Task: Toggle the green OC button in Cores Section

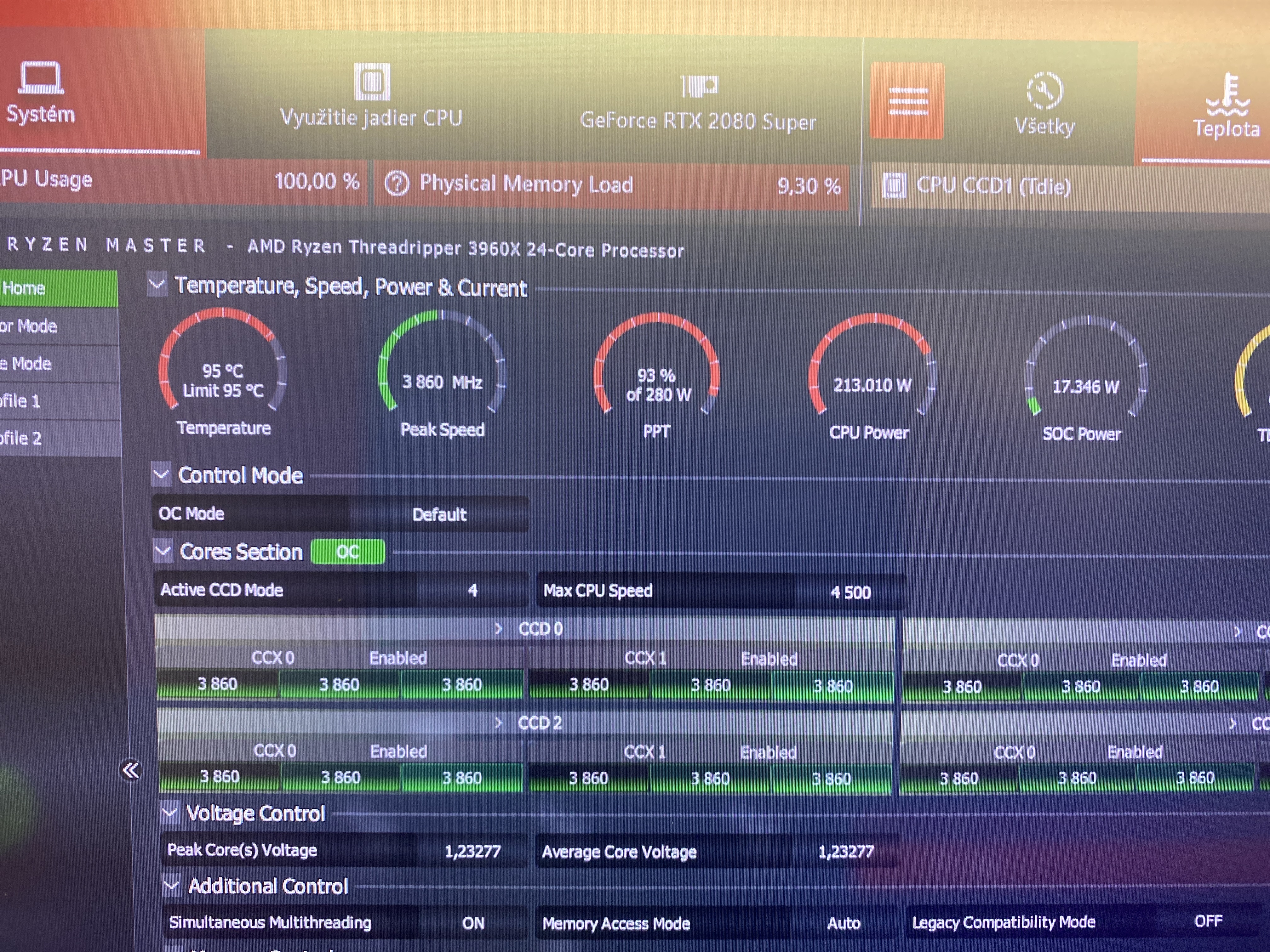Action: tap(348, 552)
